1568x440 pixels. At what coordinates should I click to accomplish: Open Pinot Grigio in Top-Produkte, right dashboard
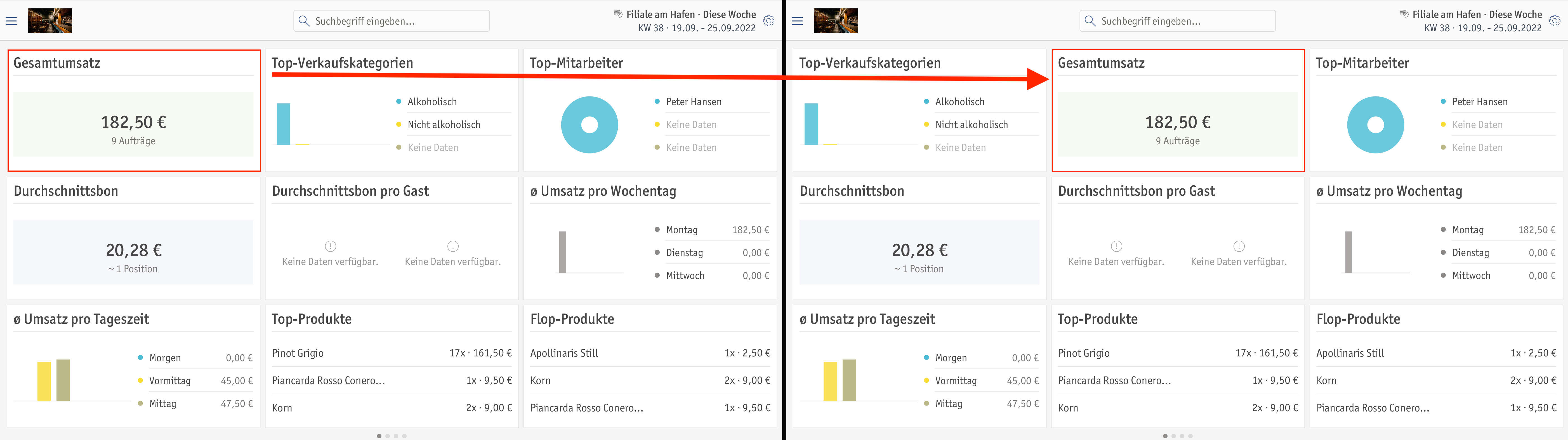click(1177, 353)
